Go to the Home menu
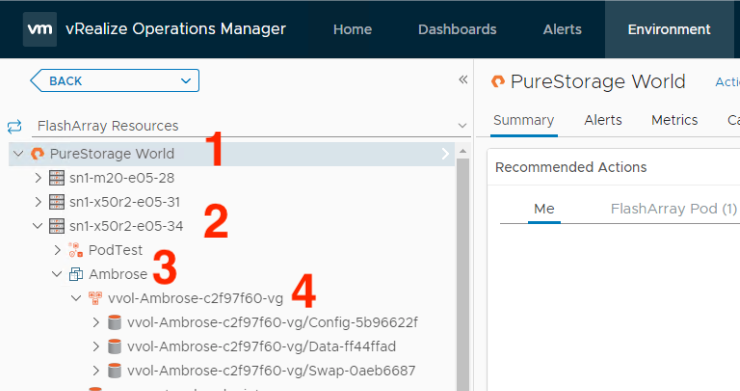Image resolution: width=740 pixels, height=391 pixels. (x=353, y=29)
